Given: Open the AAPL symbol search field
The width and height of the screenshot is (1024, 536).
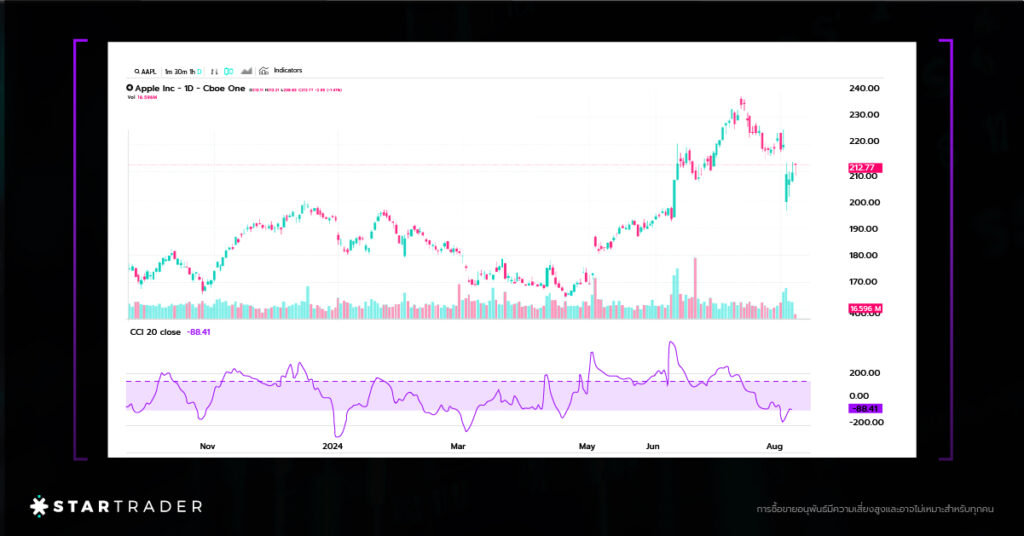Looking at the screenshot, I should pos(149,71).
